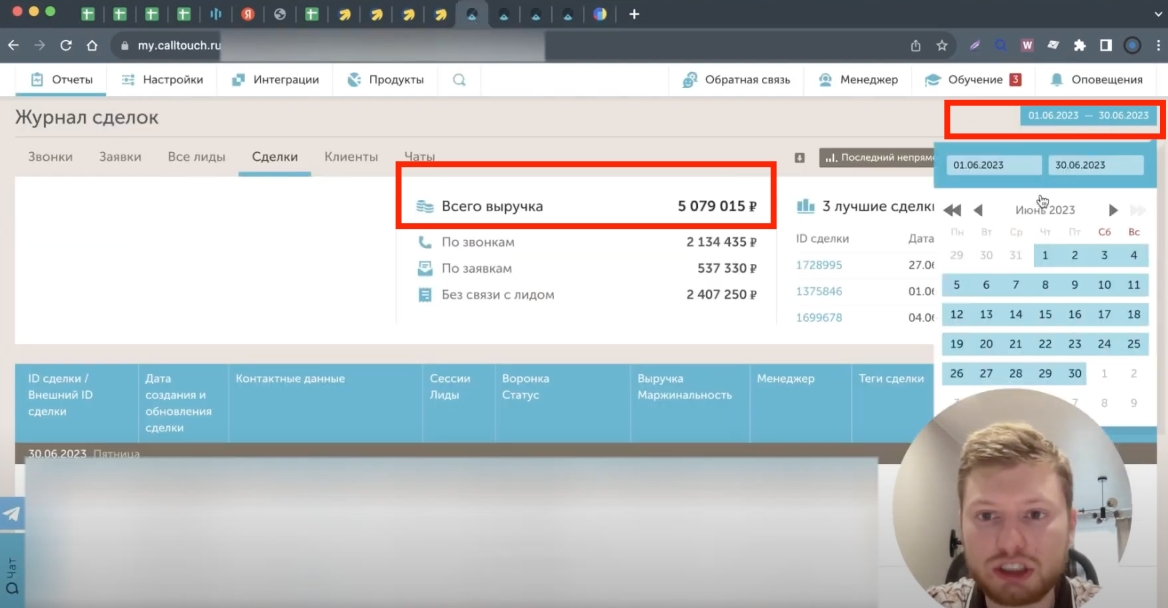This screenshot has height=608, width=1168.
Task: Open deal ID 1375846
Action: [819, 291]
